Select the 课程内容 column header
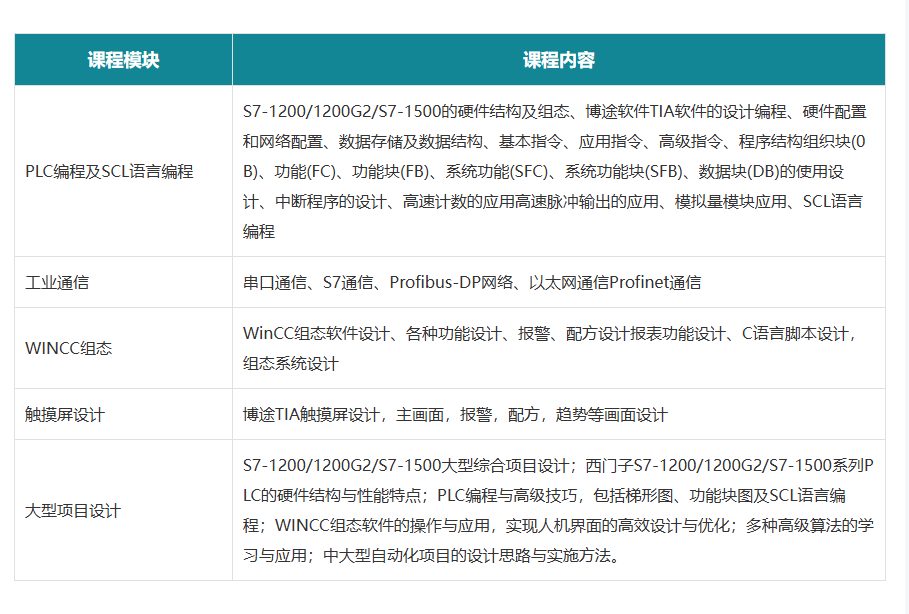 pyautogui.click(x=559, y=60)
